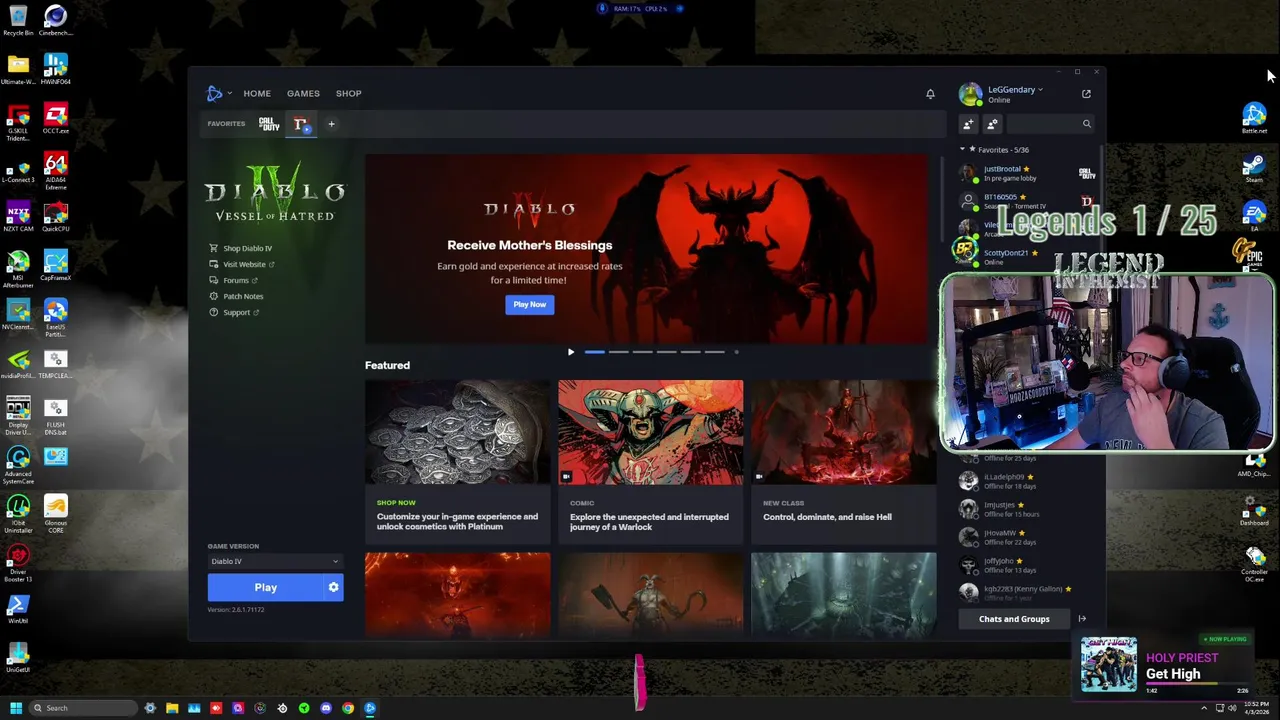
Task: Select Battle.net desktop shortcut
Action: 1254,119
